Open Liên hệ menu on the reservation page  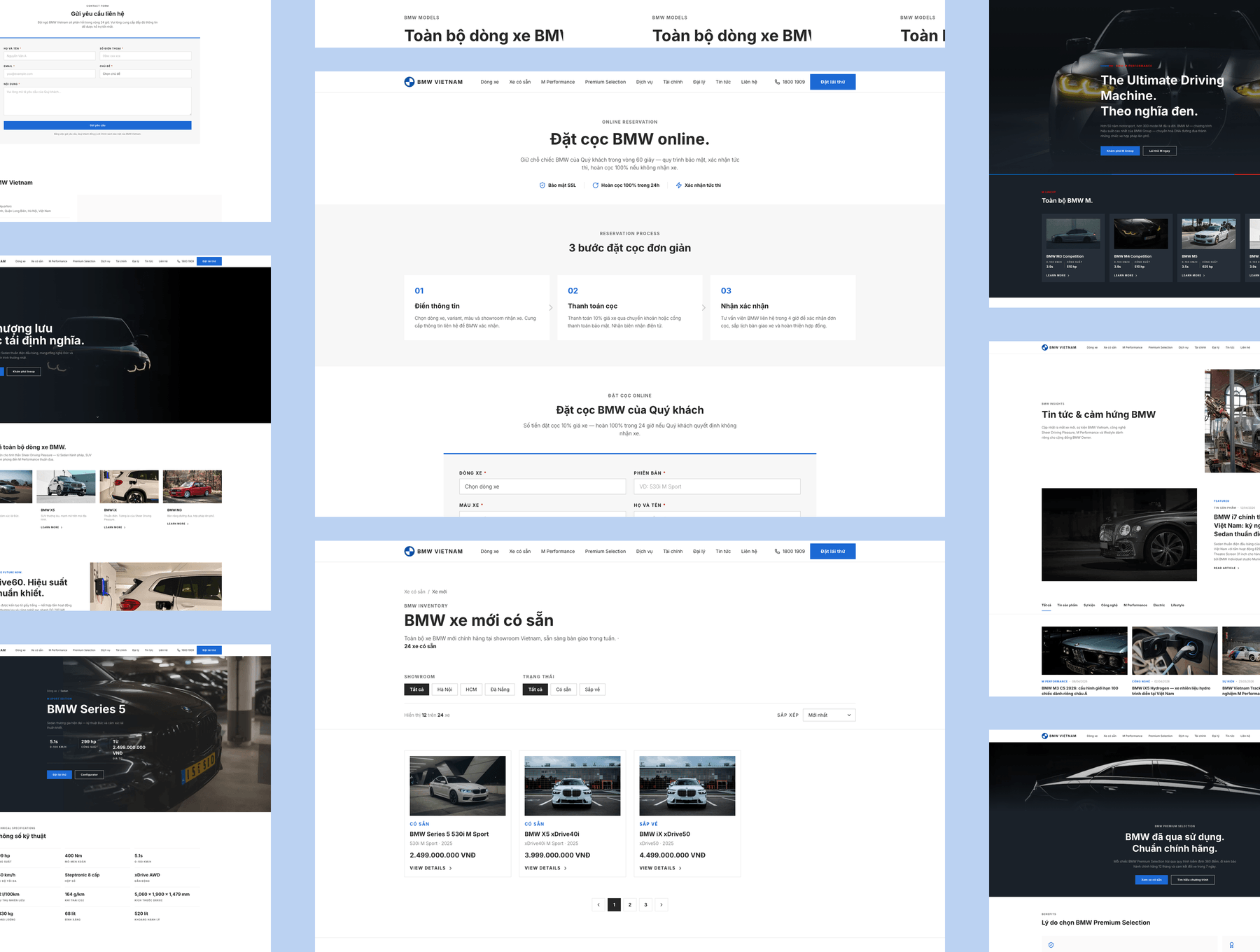tap(749, 82)
